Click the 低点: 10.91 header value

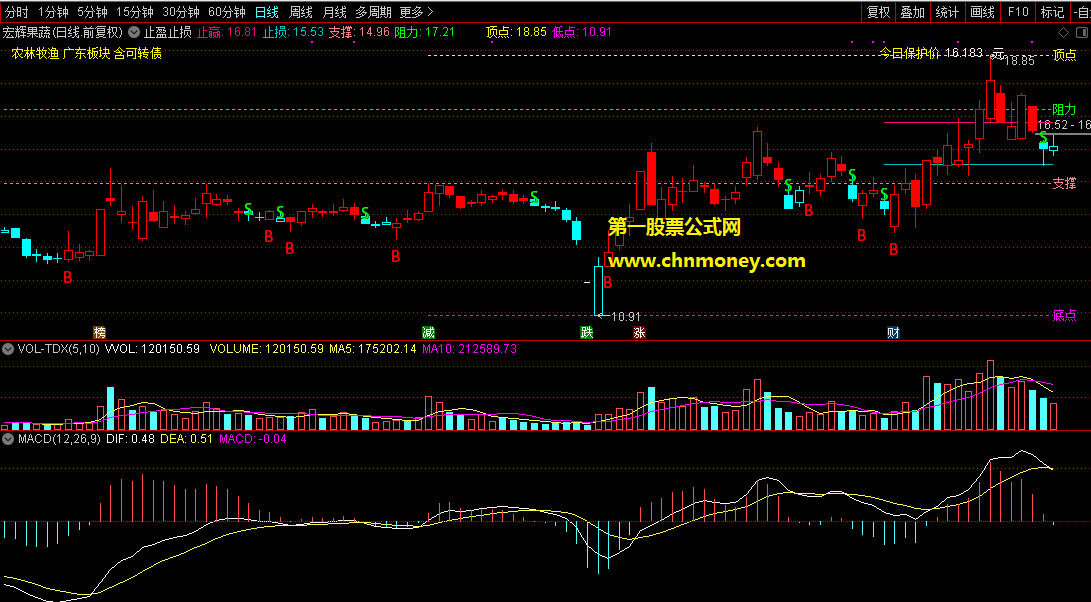click(582, 32)
